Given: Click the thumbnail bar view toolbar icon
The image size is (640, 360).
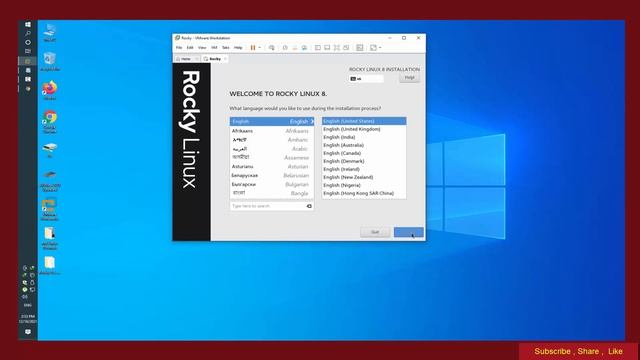Looking at the screenshot, I should point(327,48).
